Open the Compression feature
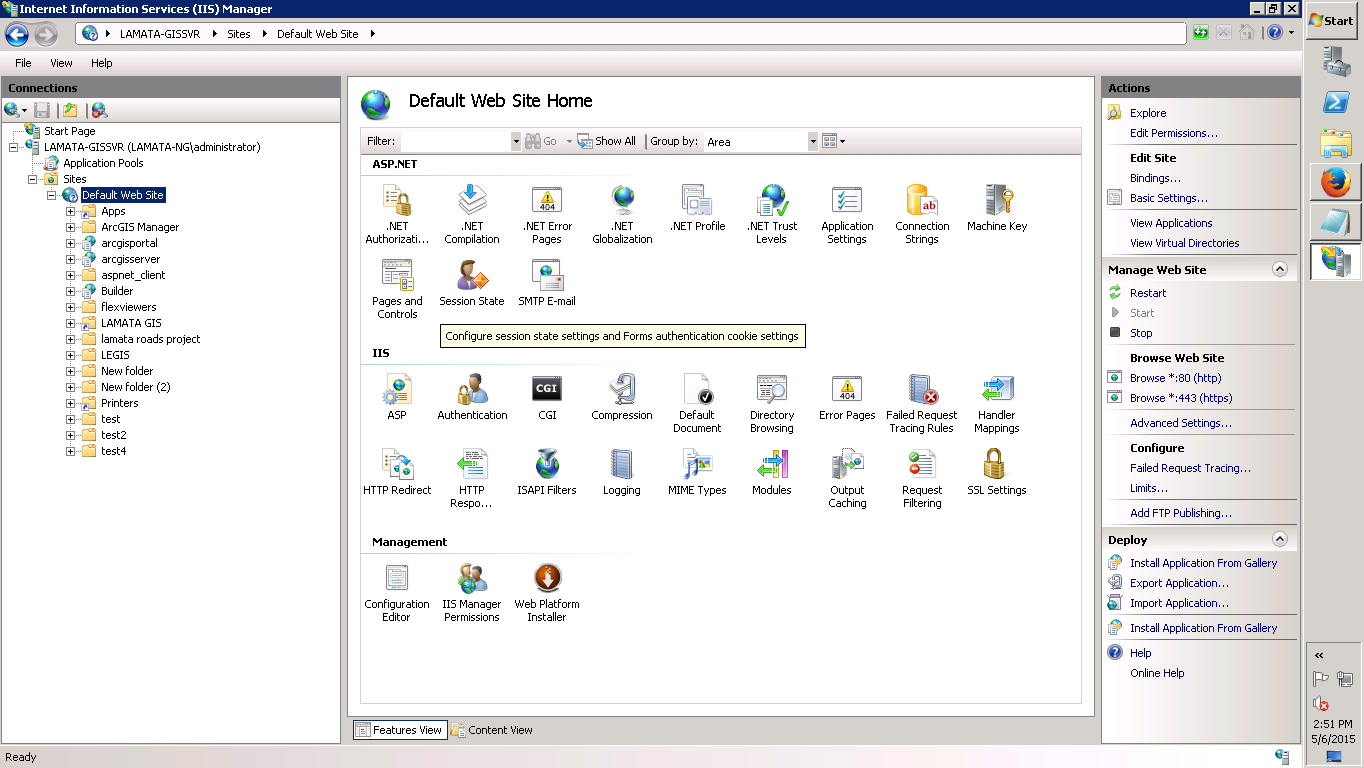This screenshot has width=1364, height=768. click(x=622, y=397)
